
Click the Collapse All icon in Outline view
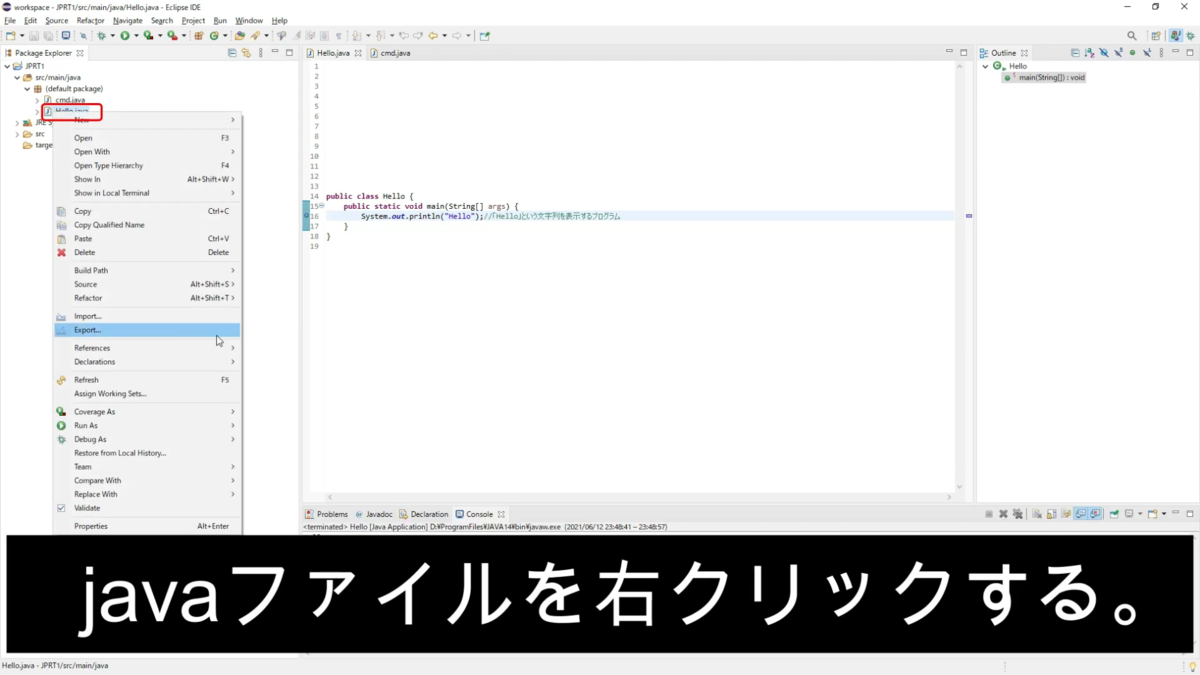point(1074,52)
